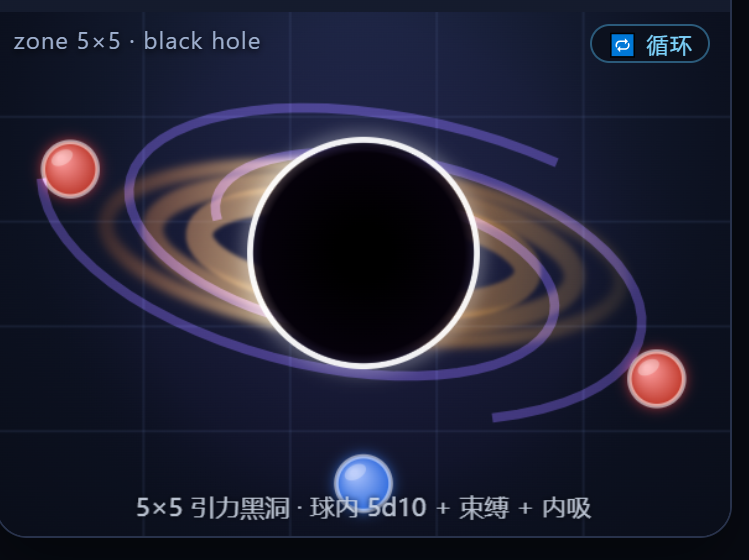Viewport: 749px width, 560px height.
Task: Click the 循环 label text
Action: [x=669, y=46]
